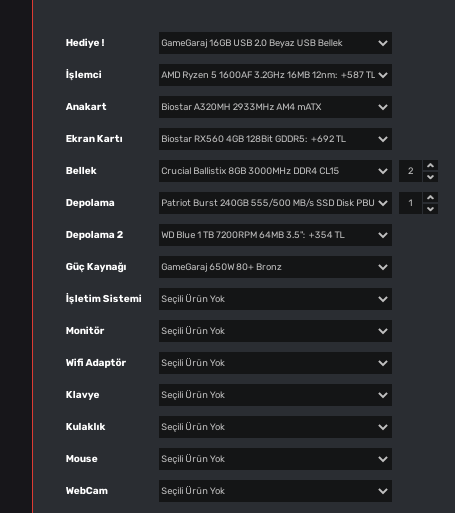Expand the Mouse selection dropdown

(275, 459)
